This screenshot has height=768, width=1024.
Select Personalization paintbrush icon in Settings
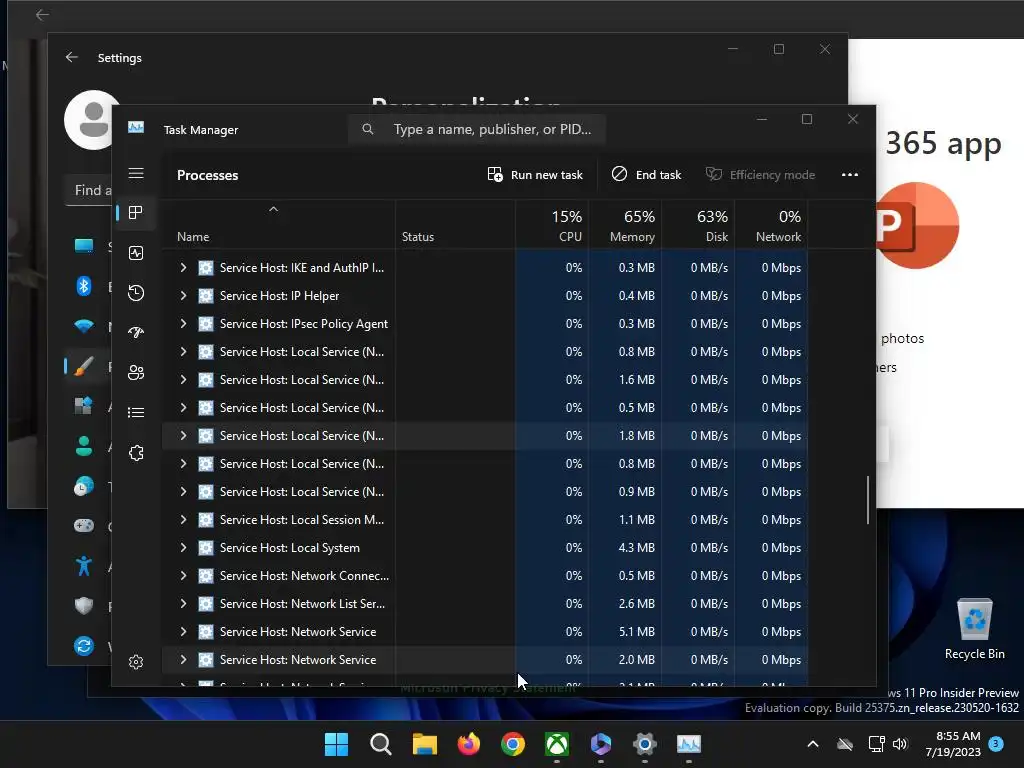pos(84,366)
